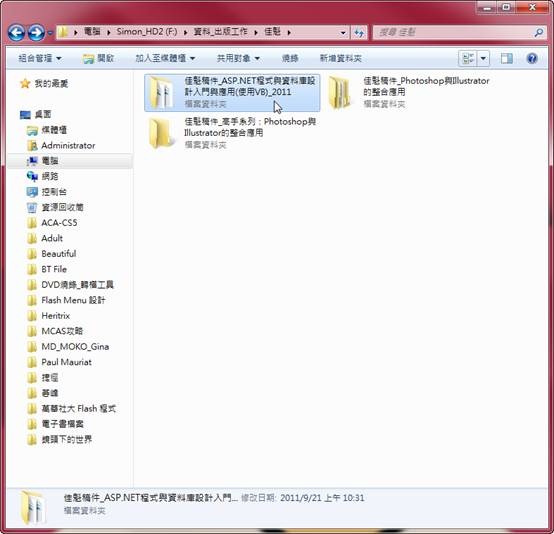This screenshot has height=534, width=554.
Task: Open the 加入至媒體櫃 dropdown menu
Action: (x=165, y=58)
